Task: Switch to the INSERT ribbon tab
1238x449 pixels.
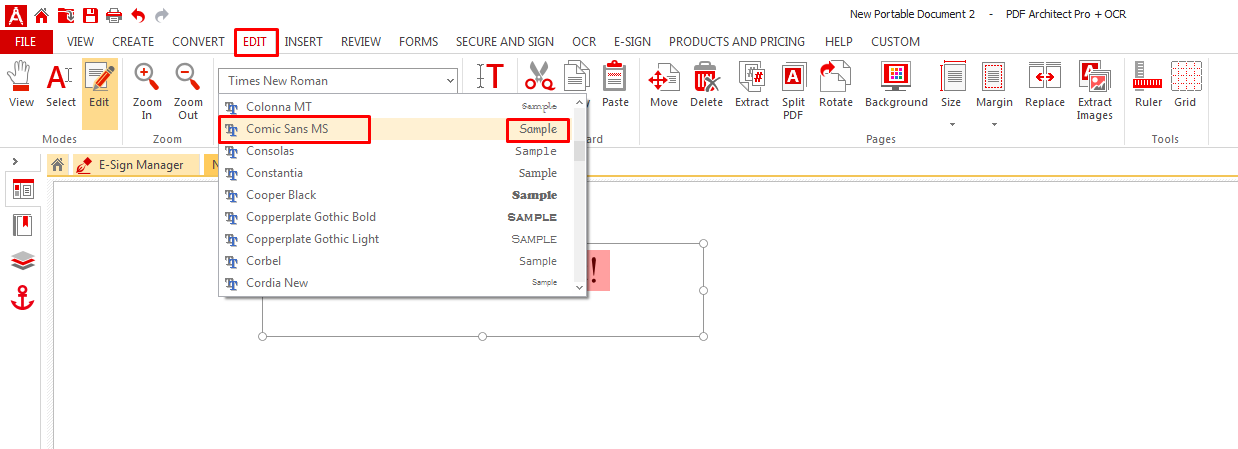Action: 303,42
